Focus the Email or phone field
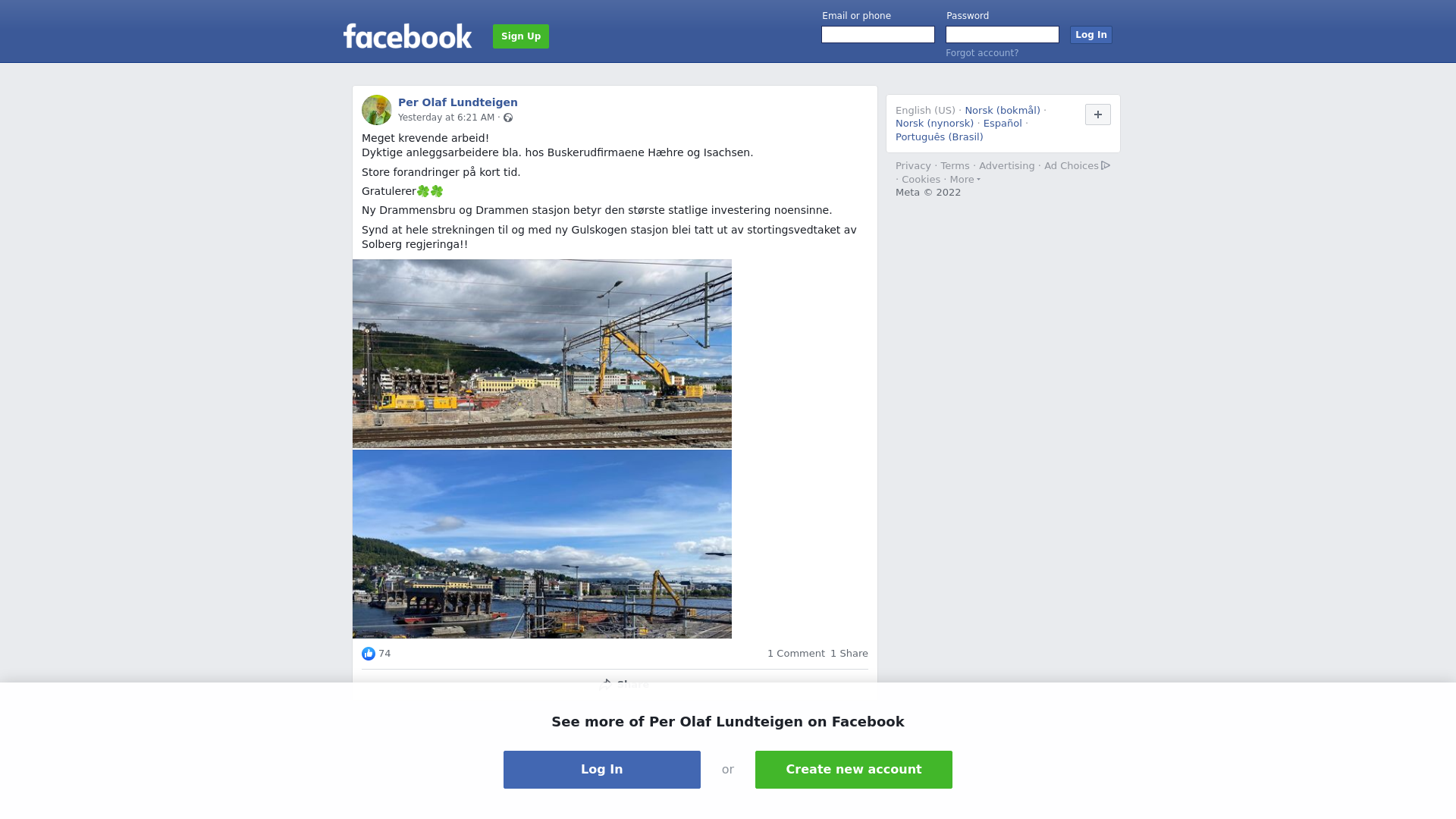This screenshot has height=819, width=1456. [878, 35]
